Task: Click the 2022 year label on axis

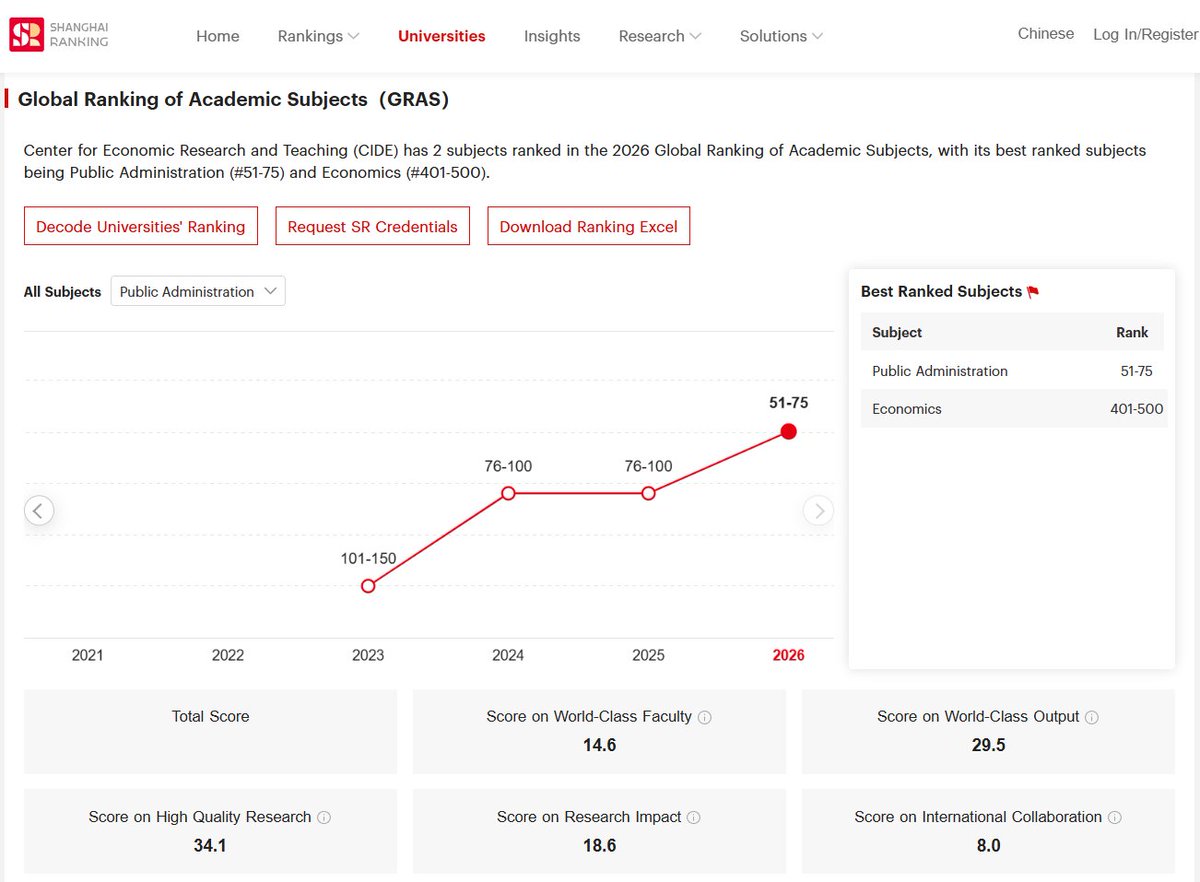Action: coord(228,656)
